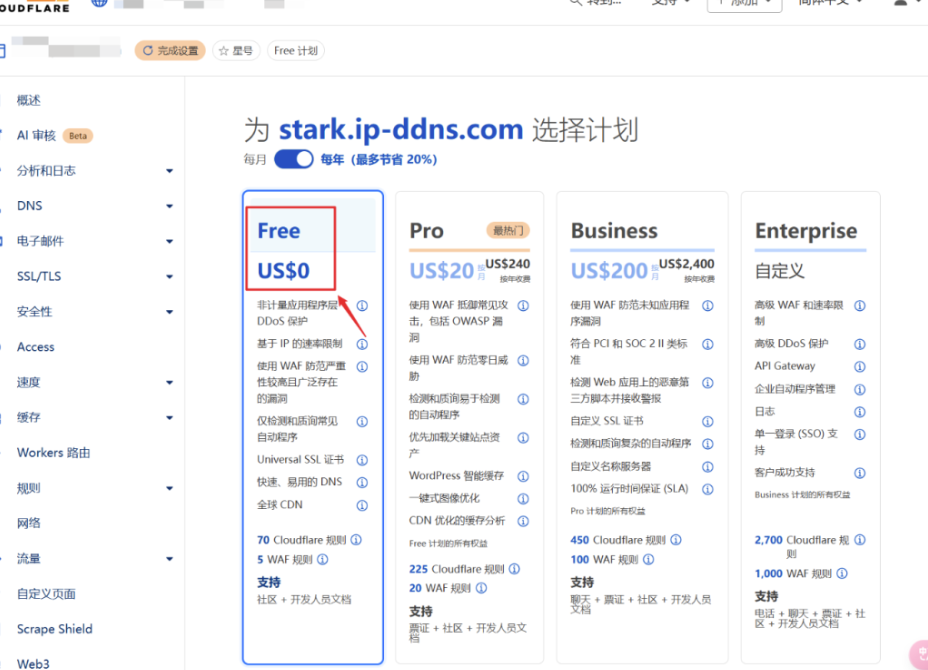
Task: Open info icon beside 基于 IP 的速率限制
Action: [362, 344]
